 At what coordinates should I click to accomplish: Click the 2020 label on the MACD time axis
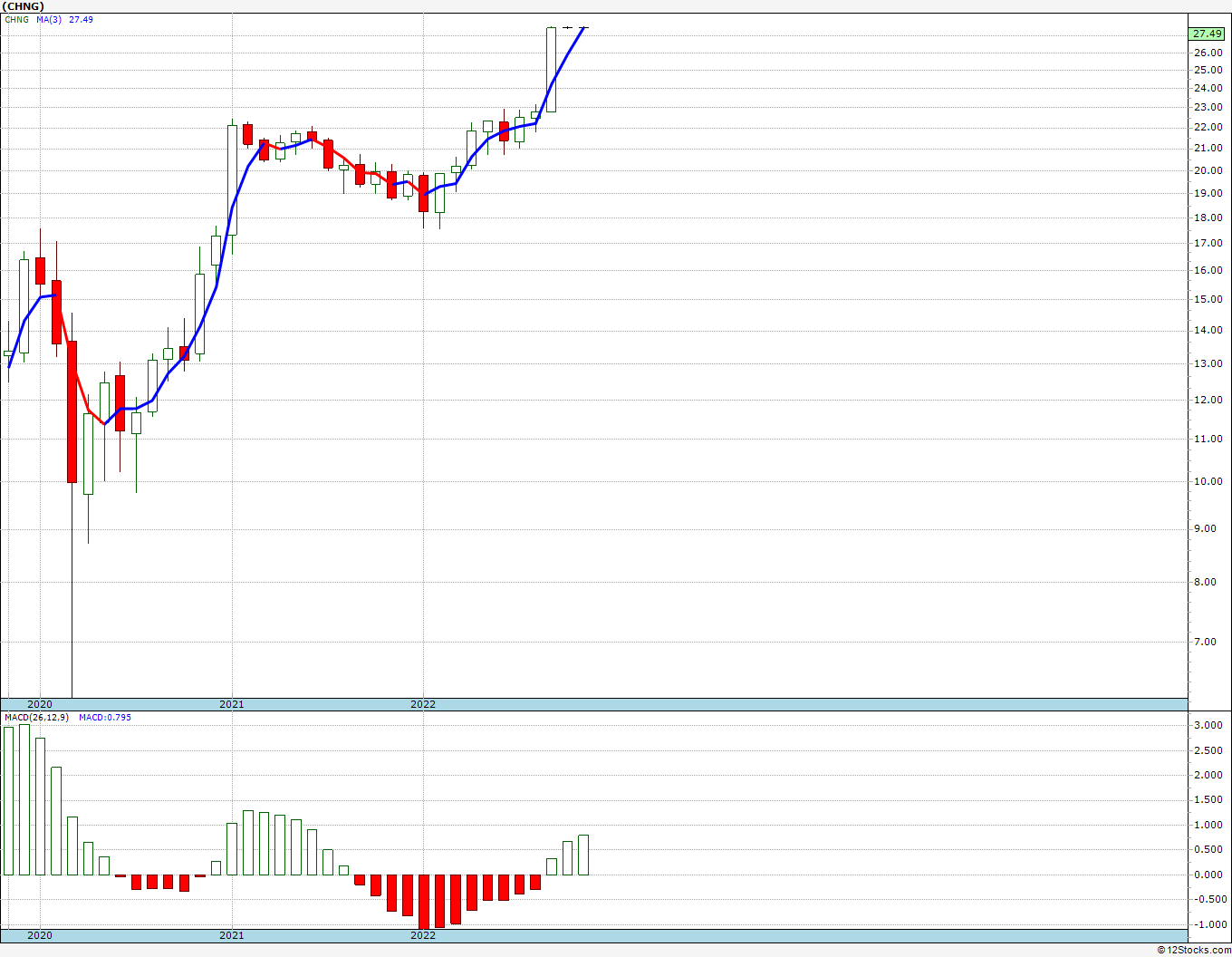[x=40, y=935]
